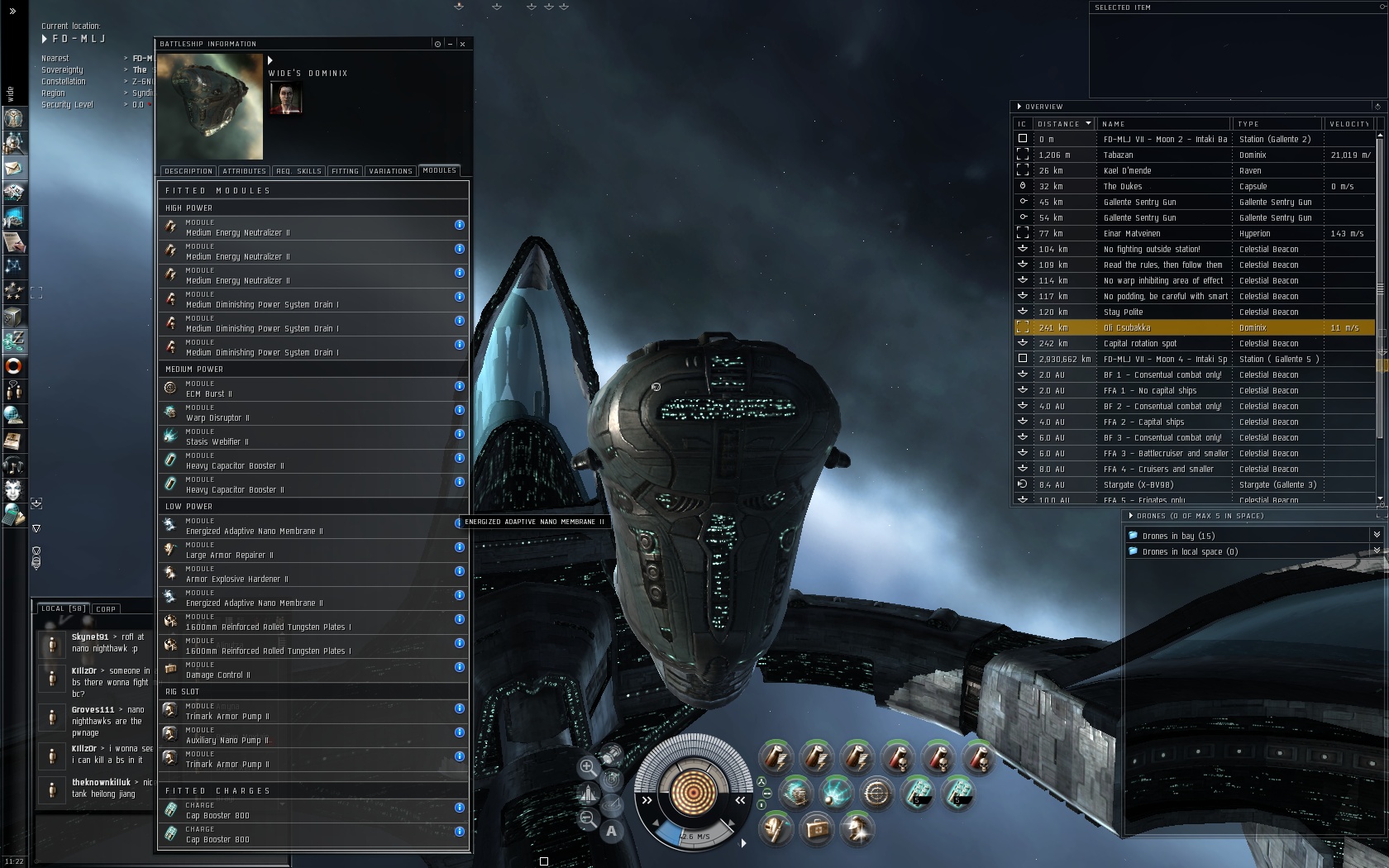
Task: Expand the HUD module panel arrow
Action: 743,843
